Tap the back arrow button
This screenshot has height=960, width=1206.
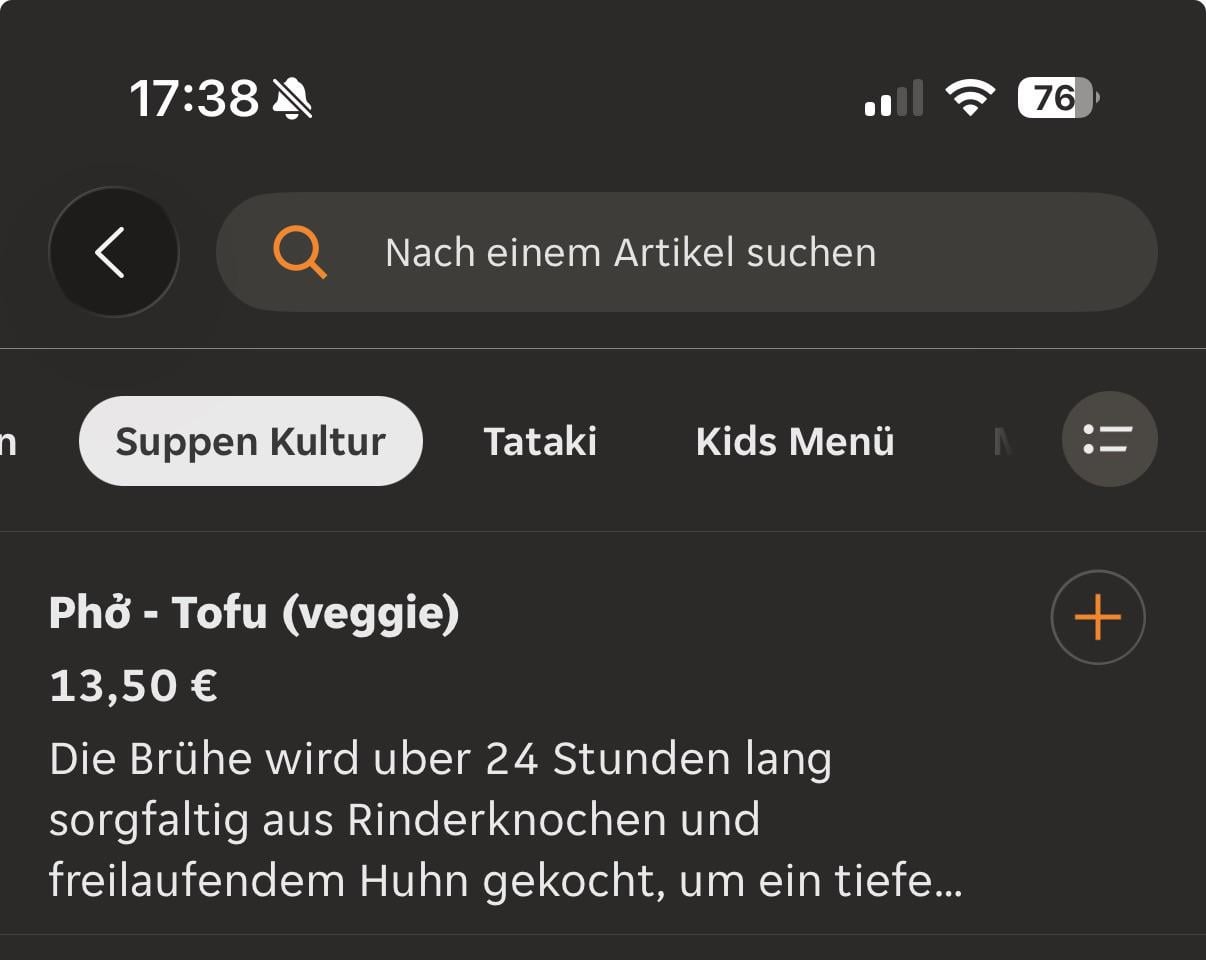tap(113, 252)
